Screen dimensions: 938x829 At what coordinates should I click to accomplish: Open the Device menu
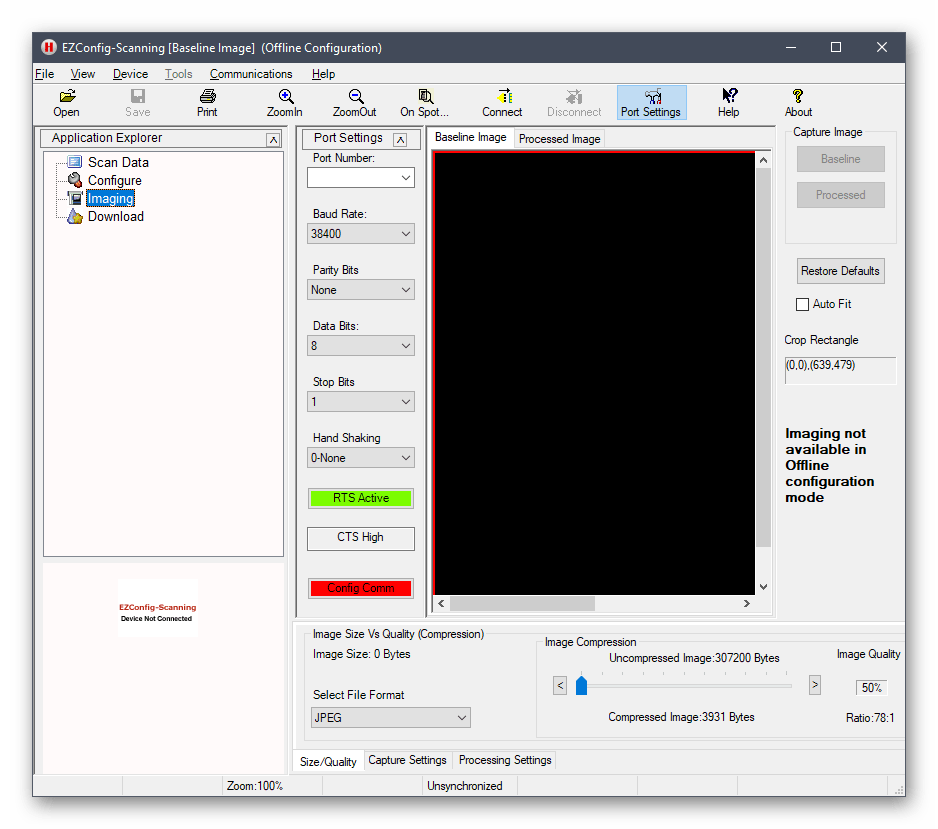pos(130,74)
